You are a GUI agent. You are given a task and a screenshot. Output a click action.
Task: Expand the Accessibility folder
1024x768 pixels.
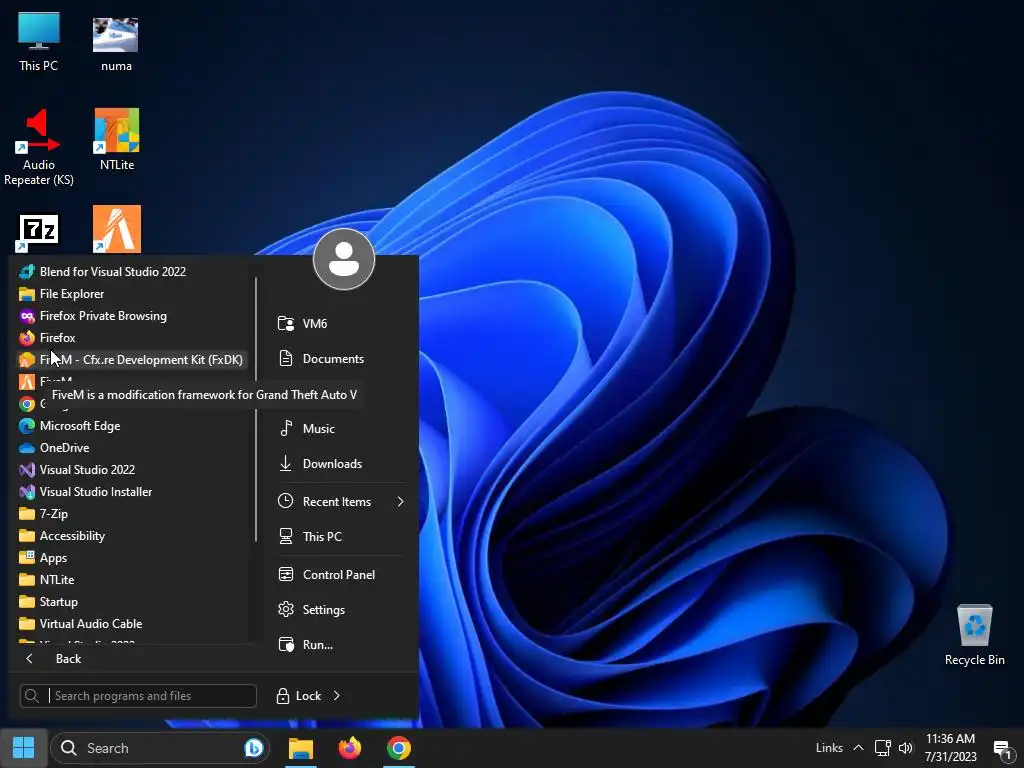(131, 536)
